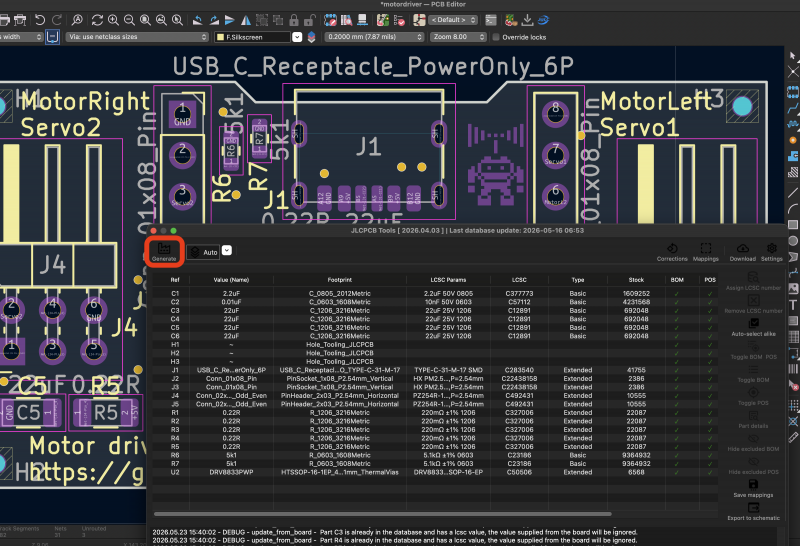Screen dimensions: 800x546
Task: Select the Draw Line tool
Action: 793,193
